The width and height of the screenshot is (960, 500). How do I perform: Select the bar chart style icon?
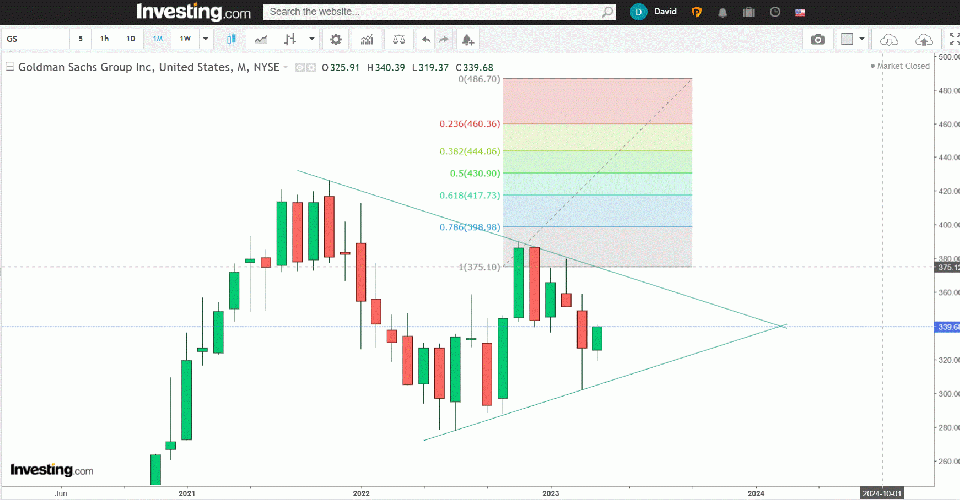coord(290,39)
